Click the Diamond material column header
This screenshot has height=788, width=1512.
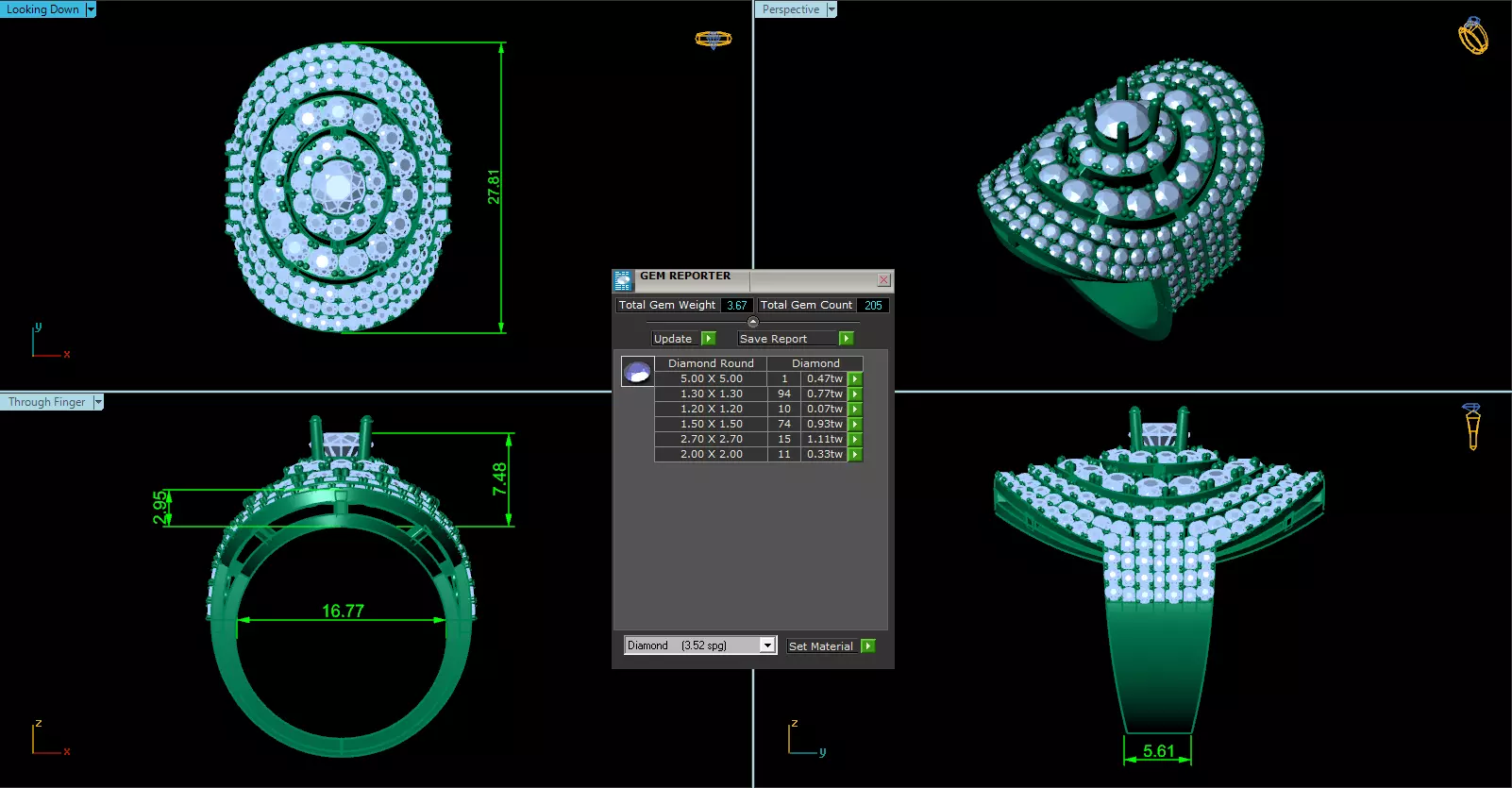815,363
